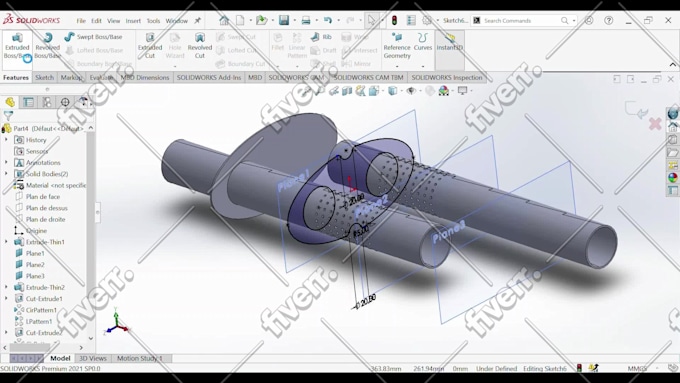Switch to PropertyManager tab
The width and height of the screenshot is (680, 383).
(28, 102)
